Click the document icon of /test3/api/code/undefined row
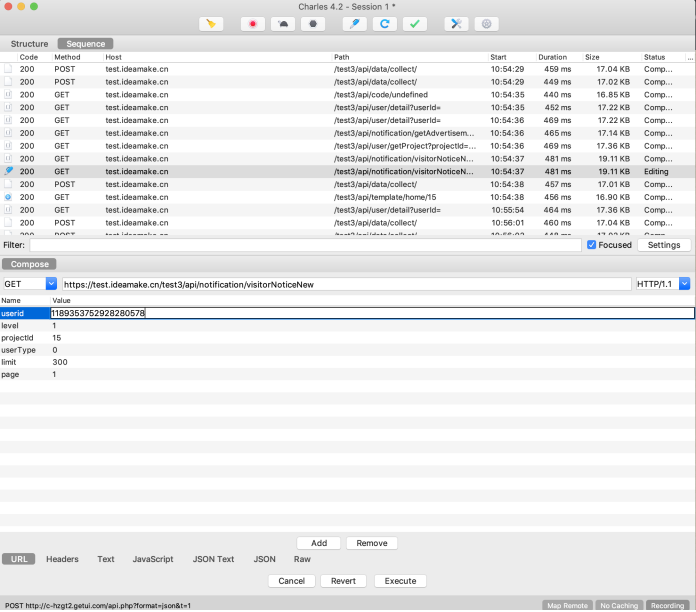The width and height of the screenshot is (696, 612). tap(8, 95)
